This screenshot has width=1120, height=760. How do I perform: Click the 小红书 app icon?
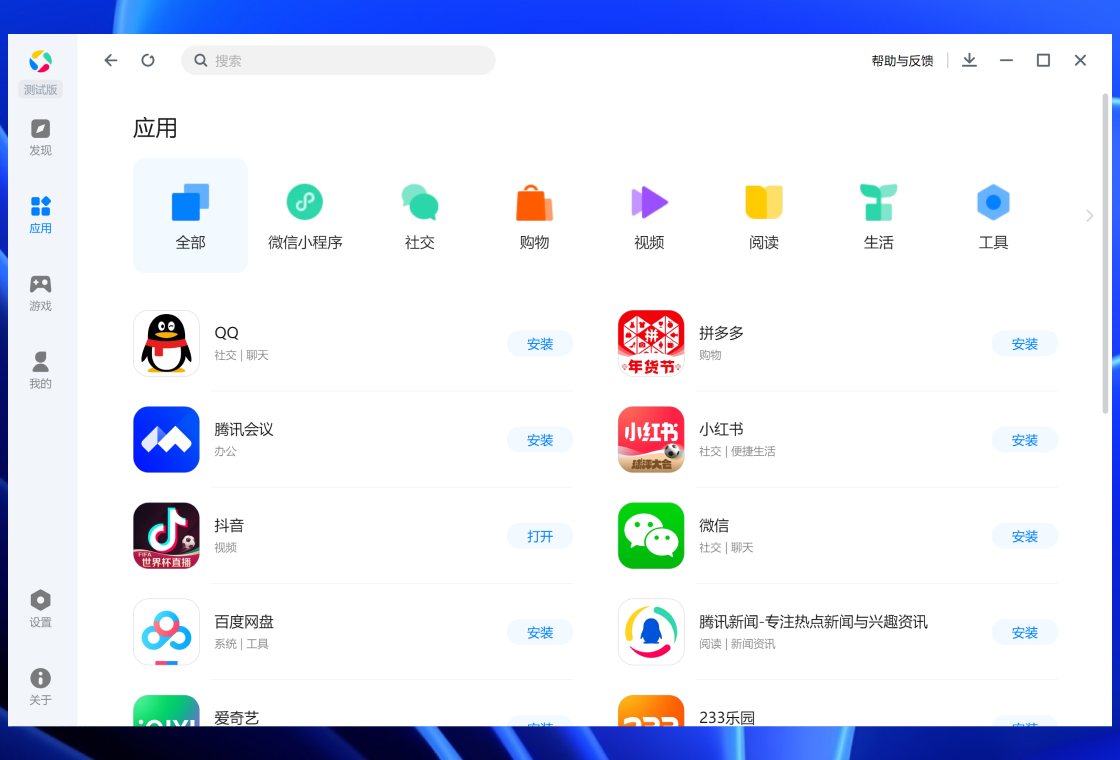[651, 439]
